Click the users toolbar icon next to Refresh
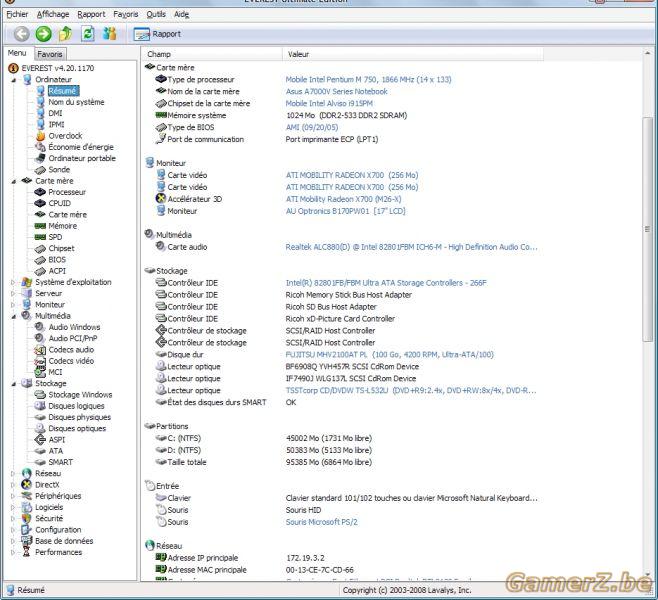The image size is (658, 600). click(110, 34)
